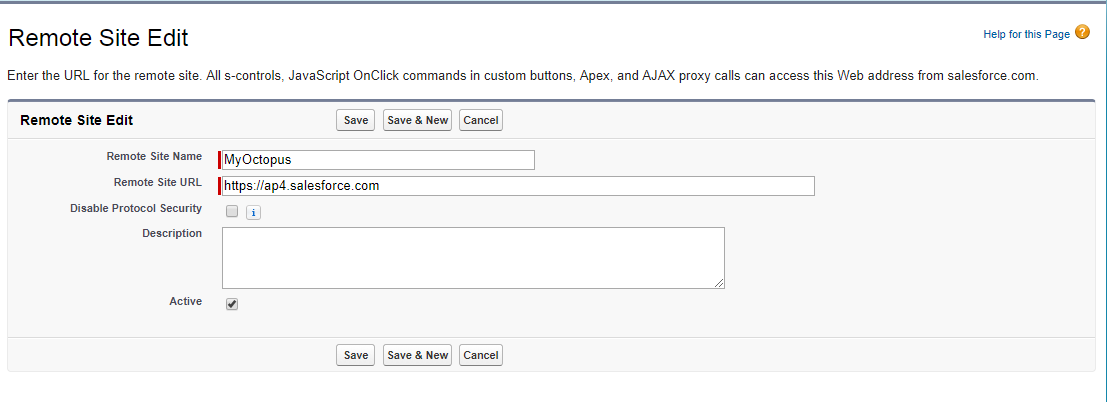
Task: Click into the Remote Site URL field
Action: (x=518, y=186)
